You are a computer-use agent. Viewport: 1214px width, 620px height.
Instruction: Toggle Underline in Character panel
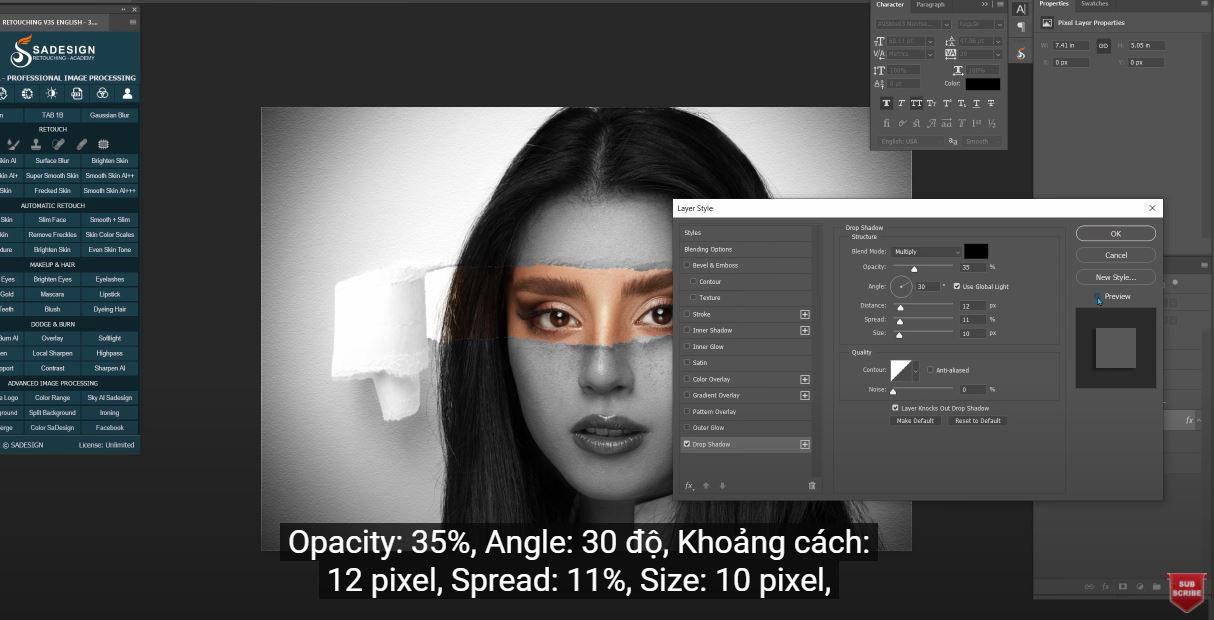coord(976,103)
